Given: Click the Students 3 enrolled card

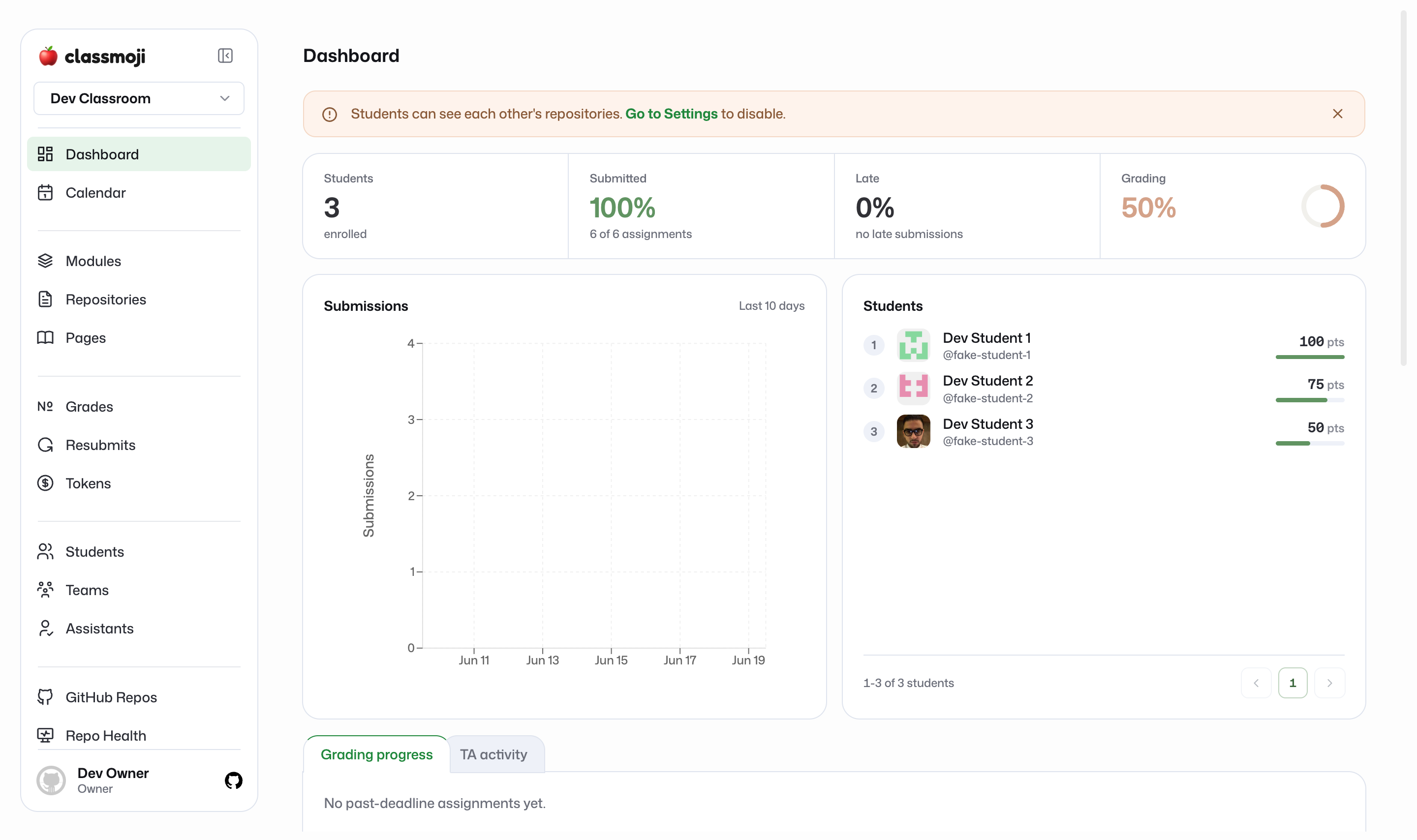Looking at the screenshot, I should point(435,206).
